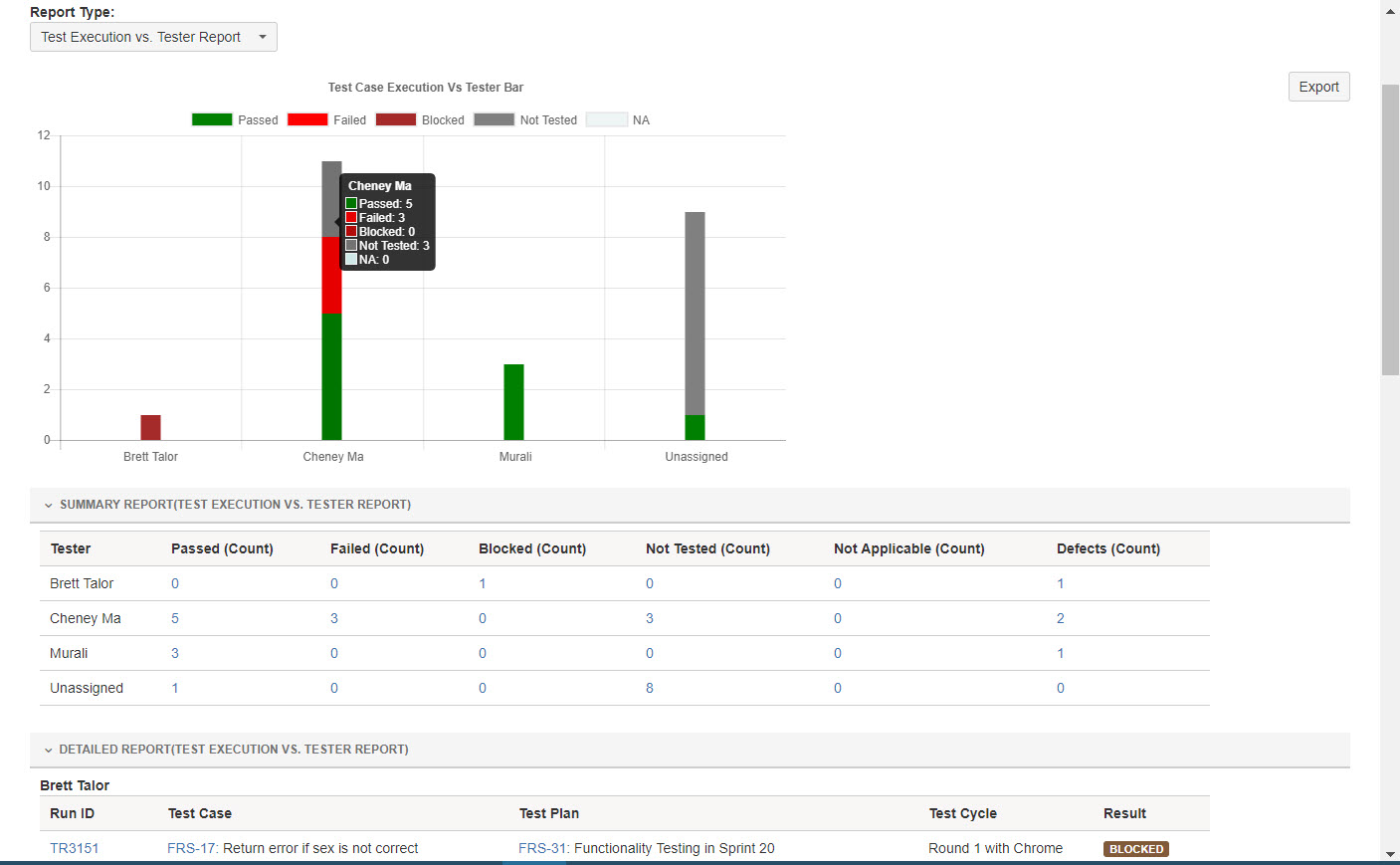Viewport: 1400px width, 865px height.
Task: Open run ID TR3151 link
Action: tap(75, 848)
